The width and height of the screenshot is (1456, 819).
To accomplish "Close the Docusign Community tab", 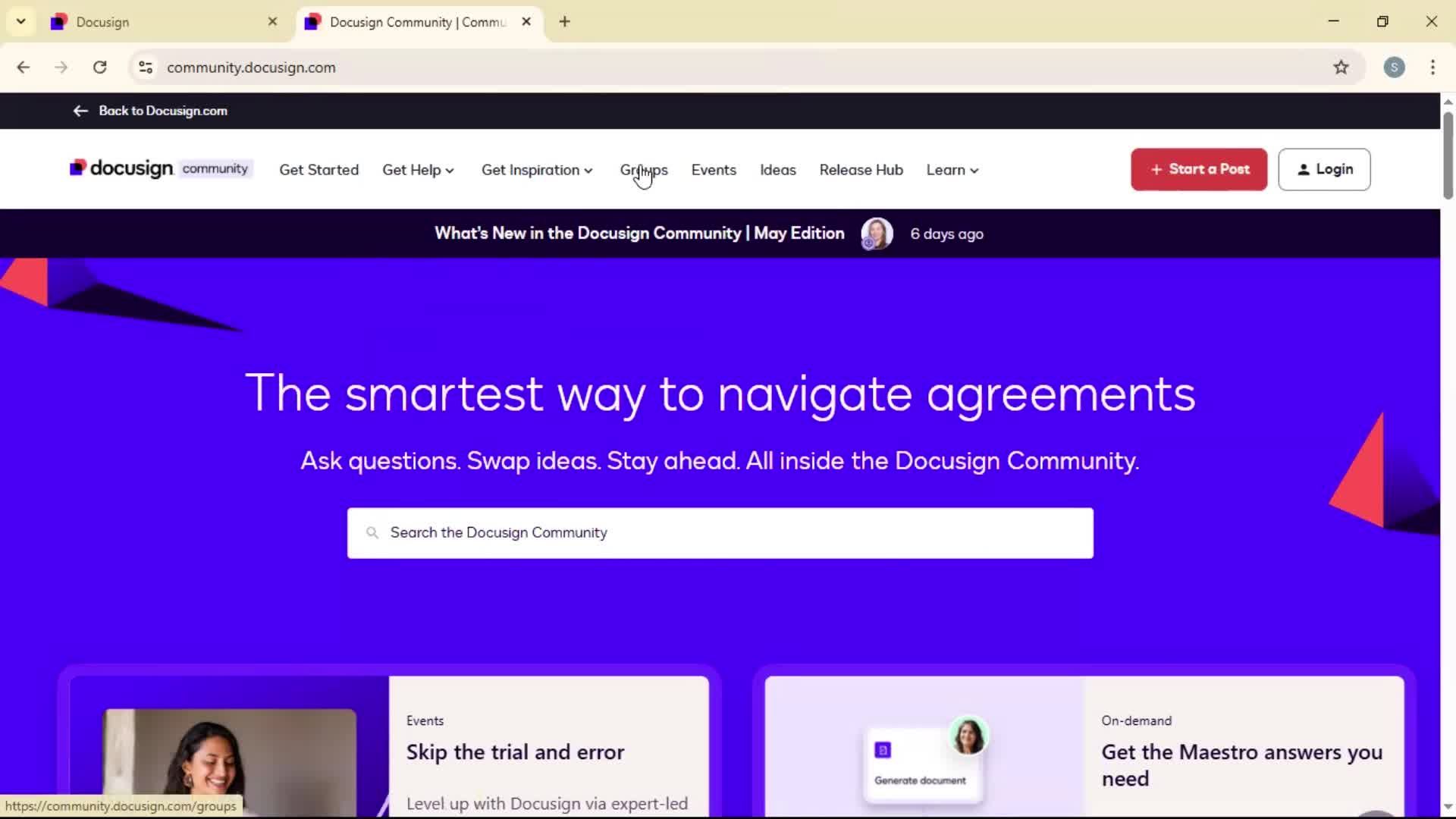I will [x=526, y=22].
